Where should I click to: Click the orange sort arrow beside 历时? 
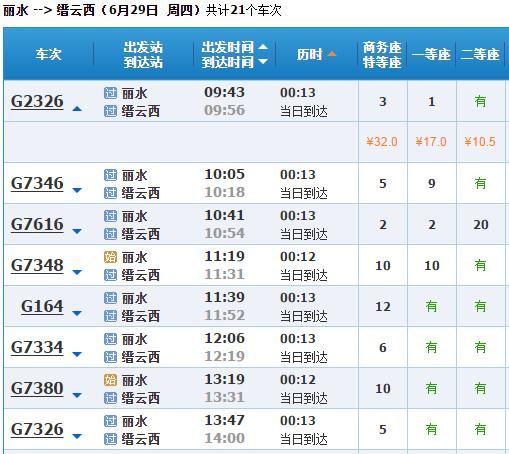pyautogui.click(x=332, y=54)
